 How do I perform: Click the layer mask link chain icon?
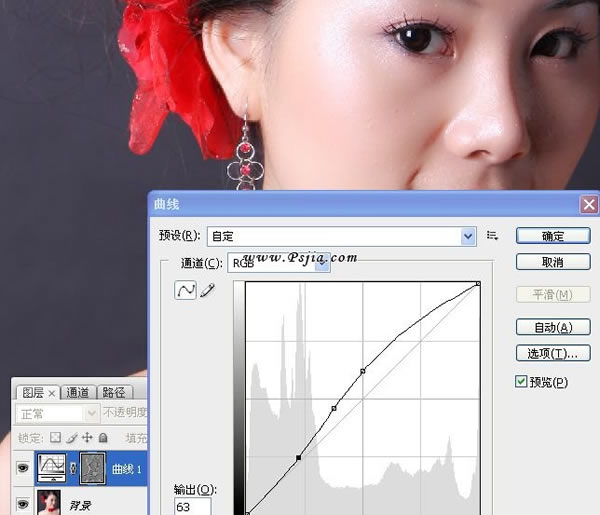tap(73, 468)
